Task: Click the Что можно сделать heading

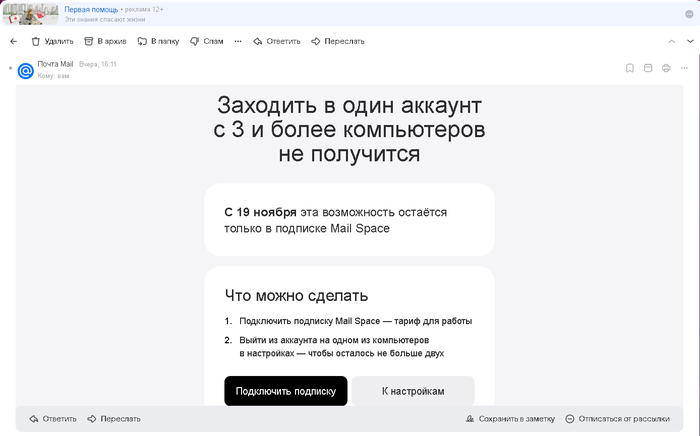Action: point(296,295)
